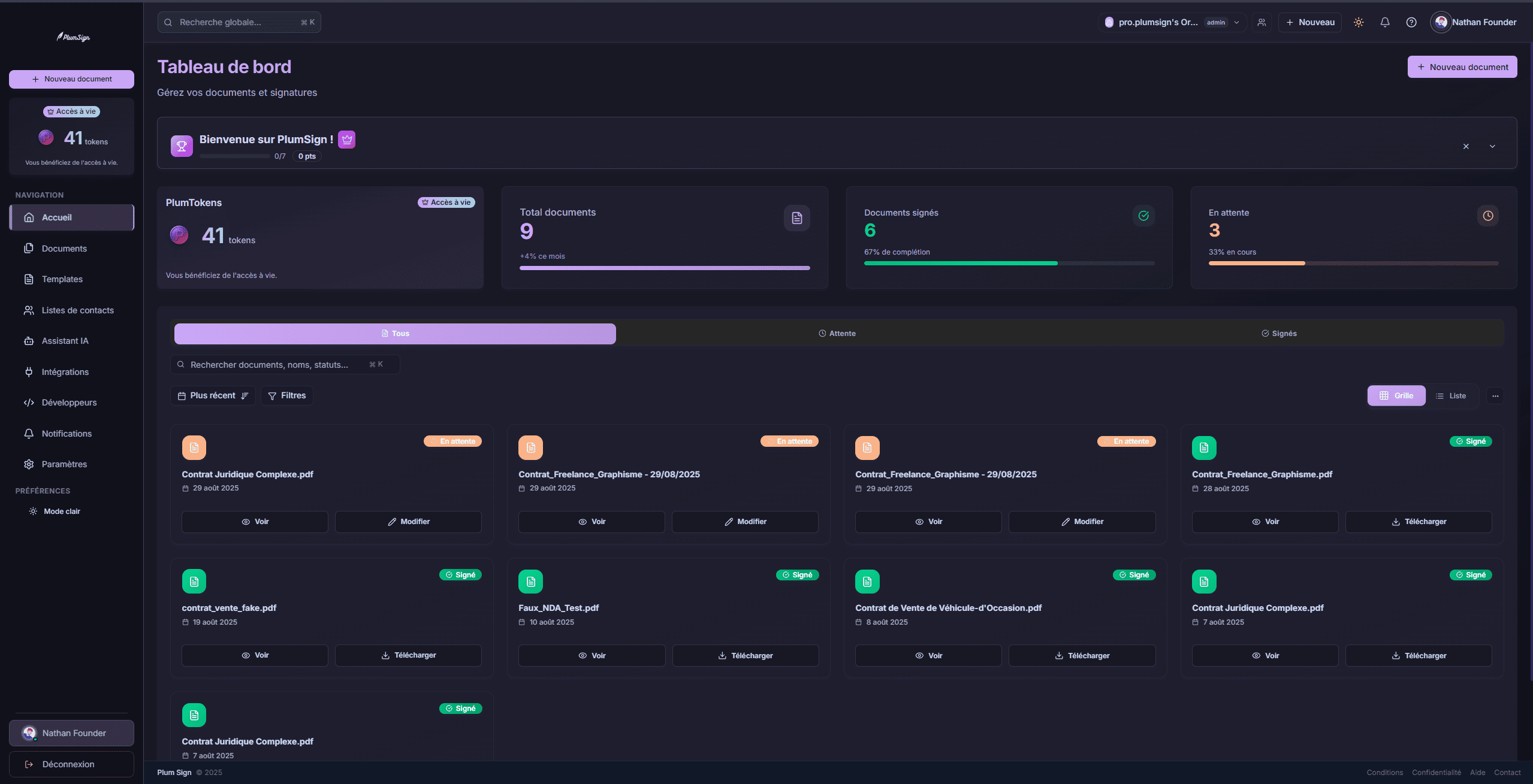Click orange file icon of Contrat Juridique Complexe 29 août

194,447
